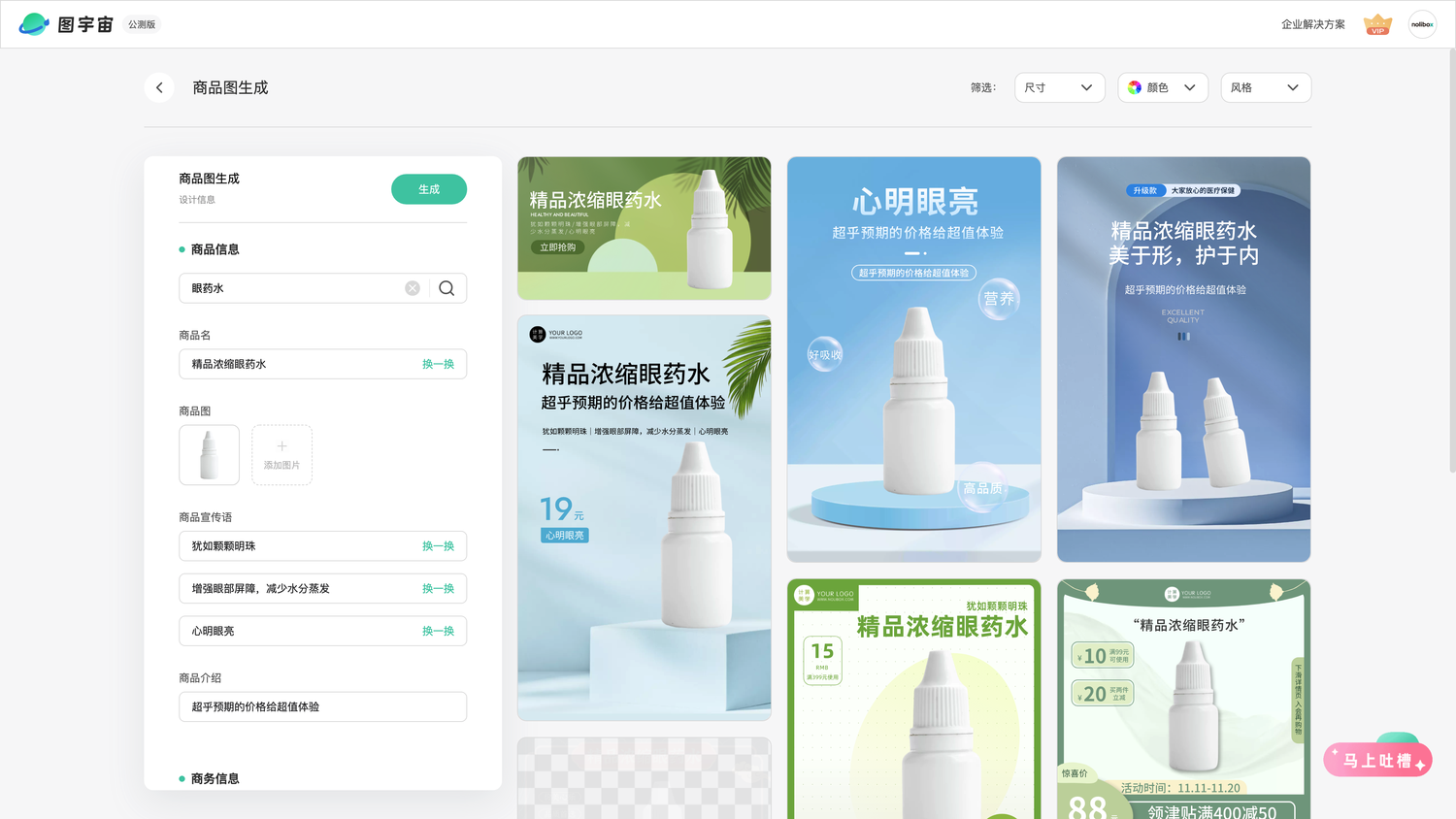Image resolution: width=1456 pixels, height=819 pixels.
Task: Click the 商品信息 section heading
Action: click(x=215, y=249)
